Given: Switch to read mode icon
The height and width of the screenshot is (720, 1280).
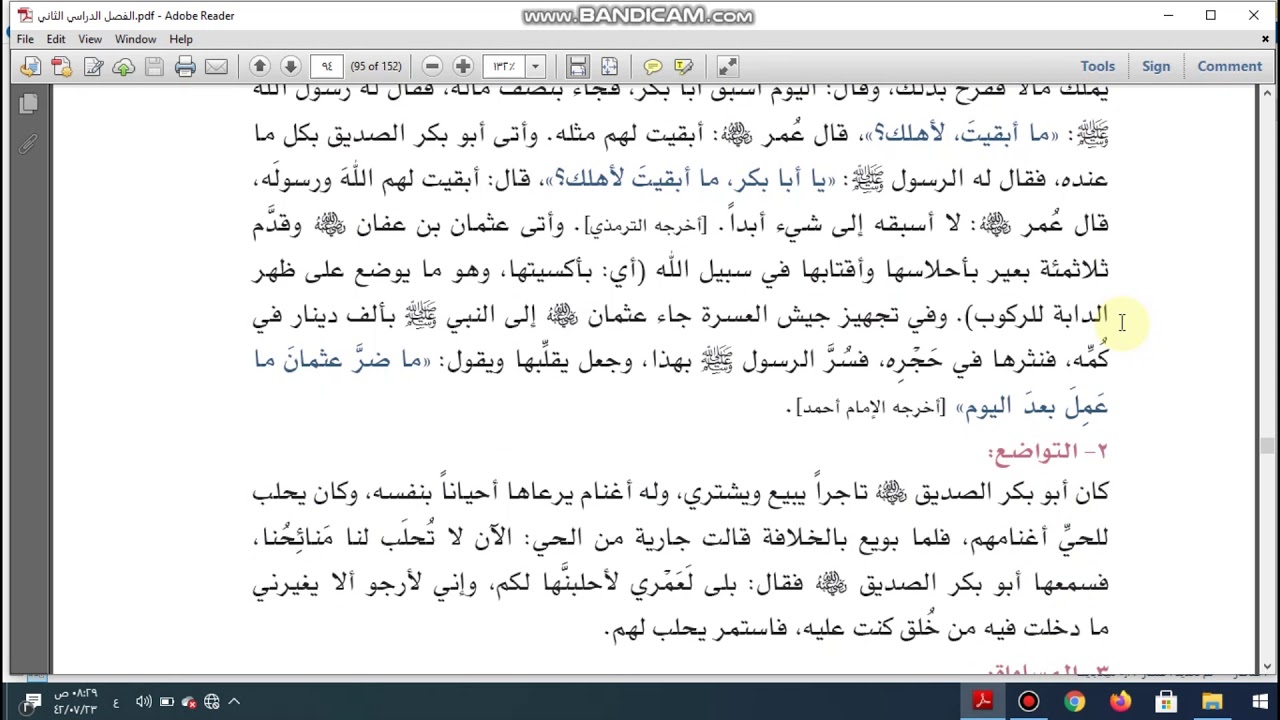Looking at the screenshot, I should point(728,66).
